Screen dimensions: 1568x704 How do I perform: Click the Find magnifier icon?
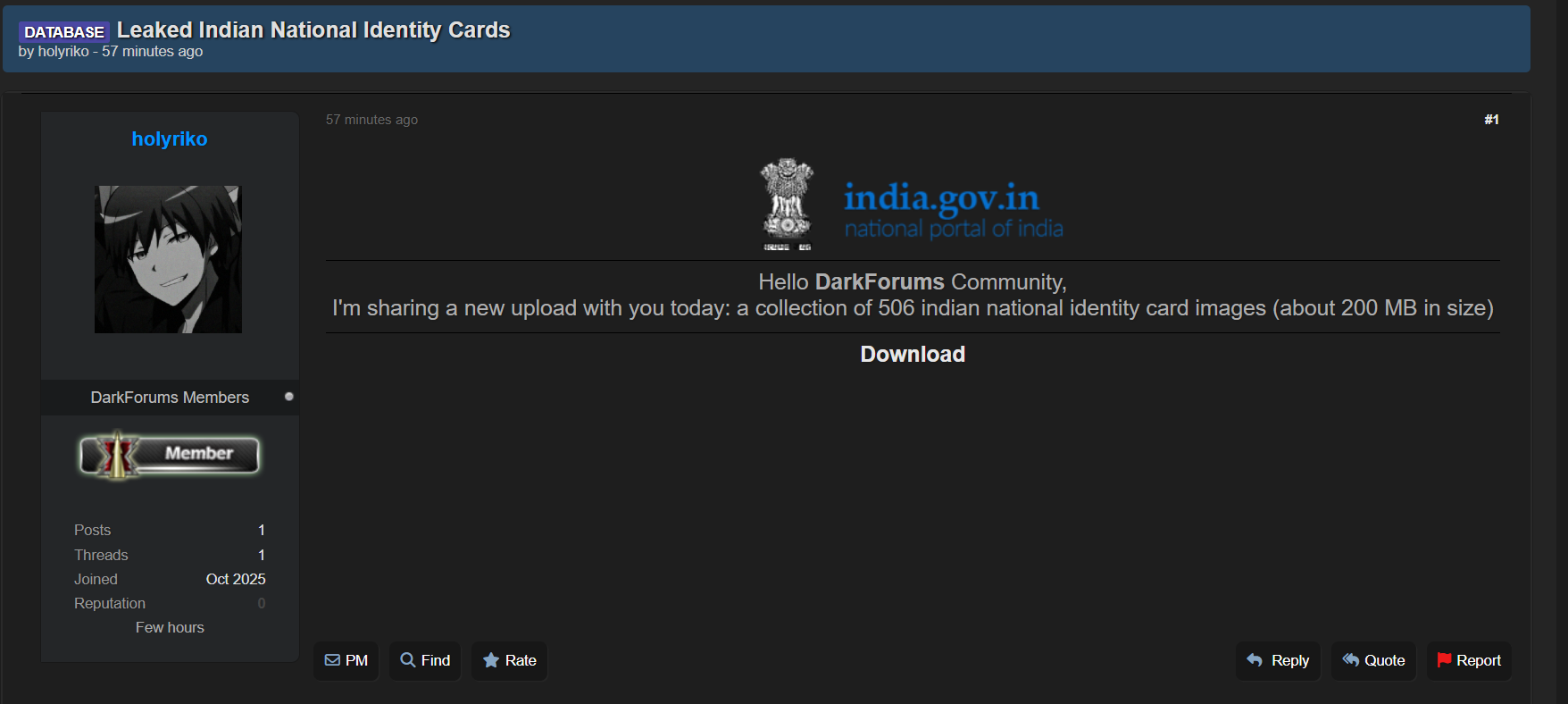(408, 660)
